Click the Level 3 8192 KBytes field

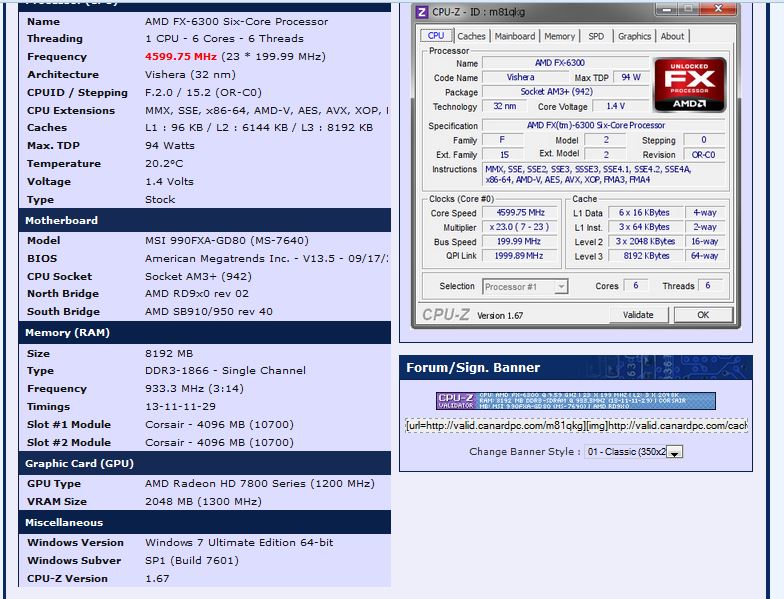[x=644, y=256]
